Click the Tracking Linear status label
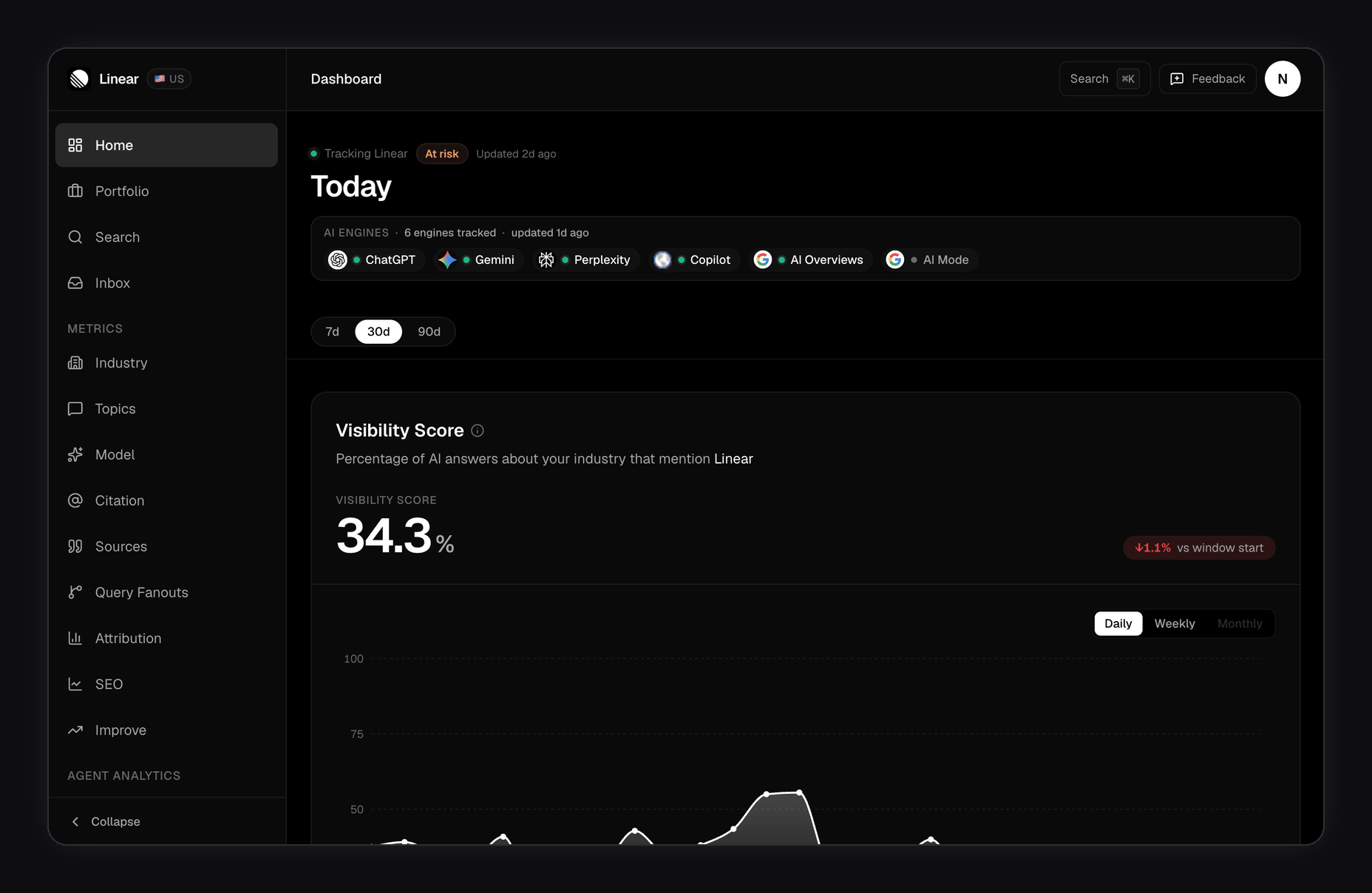The width and height of the screenshot is (1372, 893). 366,154
